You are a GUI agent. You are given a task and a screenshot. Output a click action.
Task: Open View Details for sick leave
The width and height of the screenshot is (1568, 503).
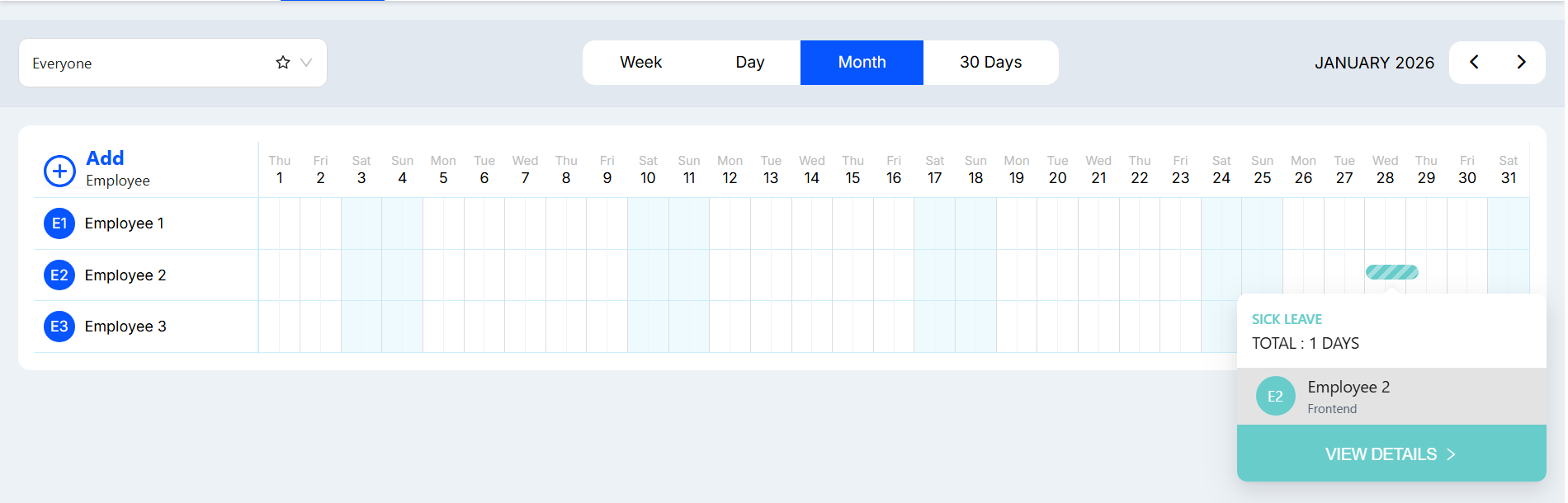1391,454
